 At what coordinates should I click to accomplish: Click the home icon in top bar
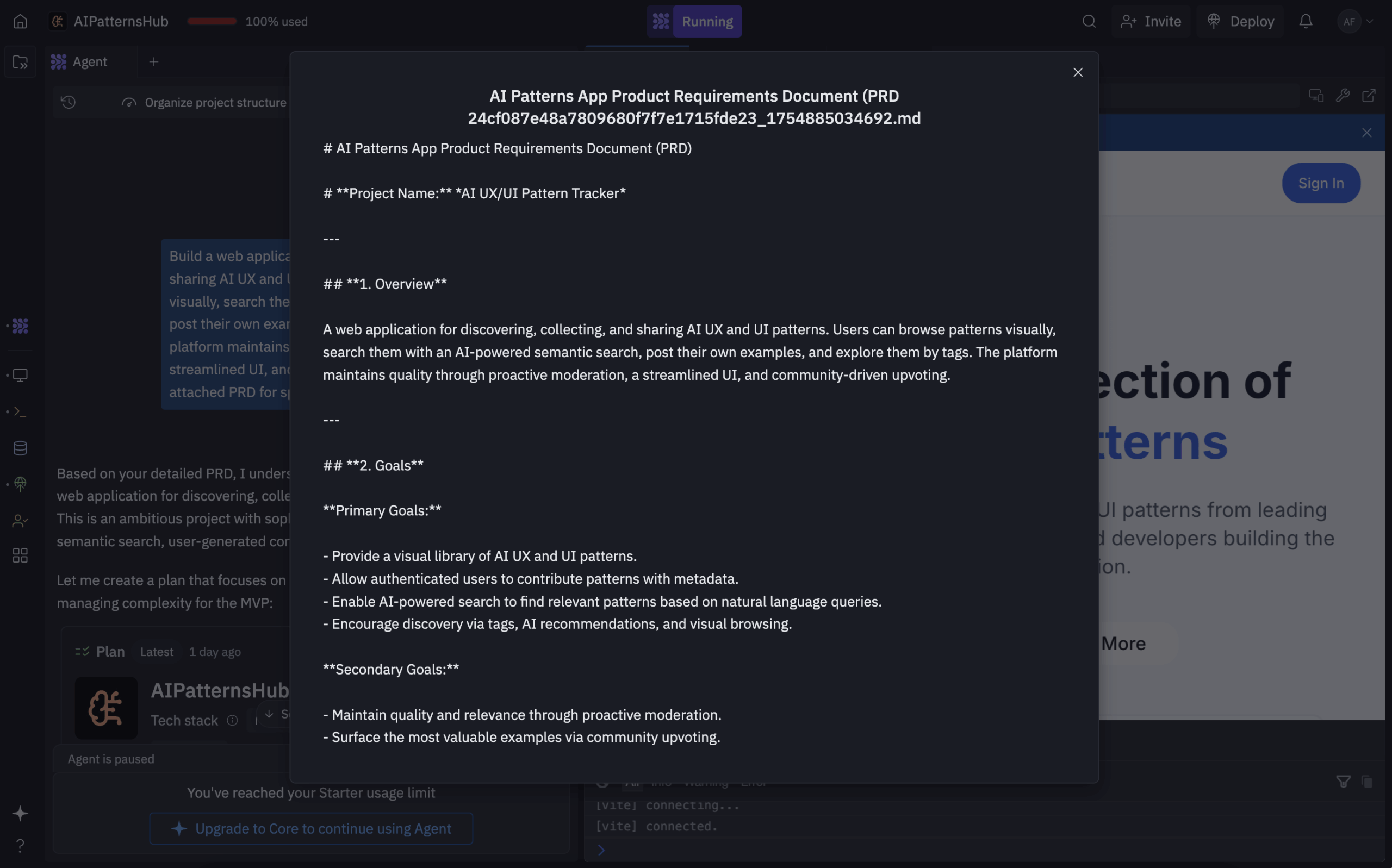20,21
